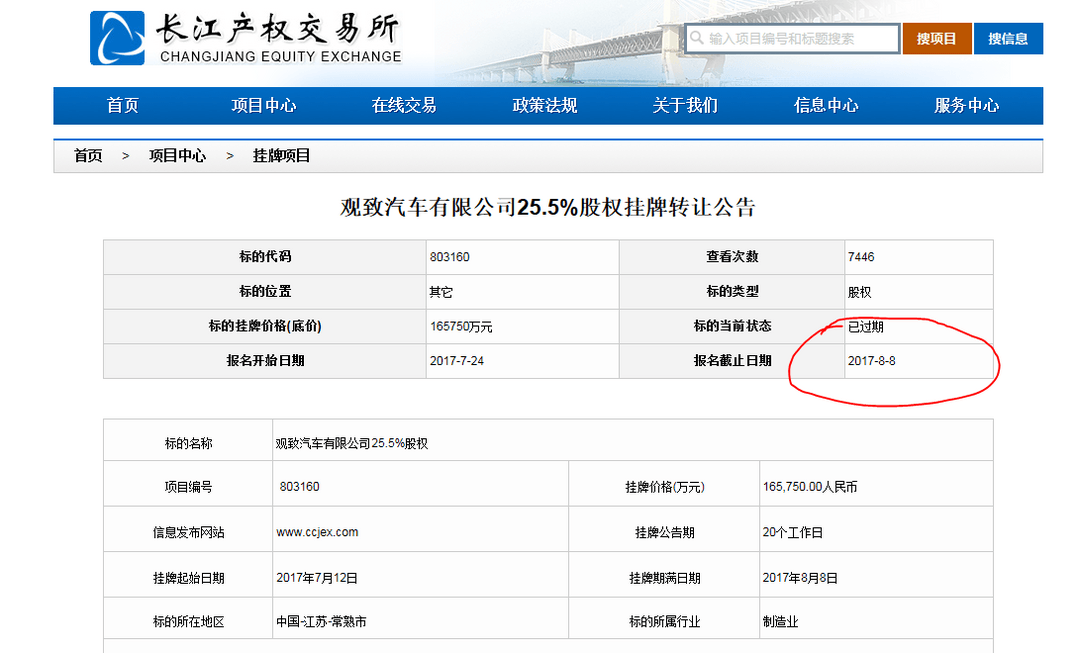Viewport: 1080px width, 653px height.
Task: Open the 首页 navigation menu item
Action: [x=123, y=105]
